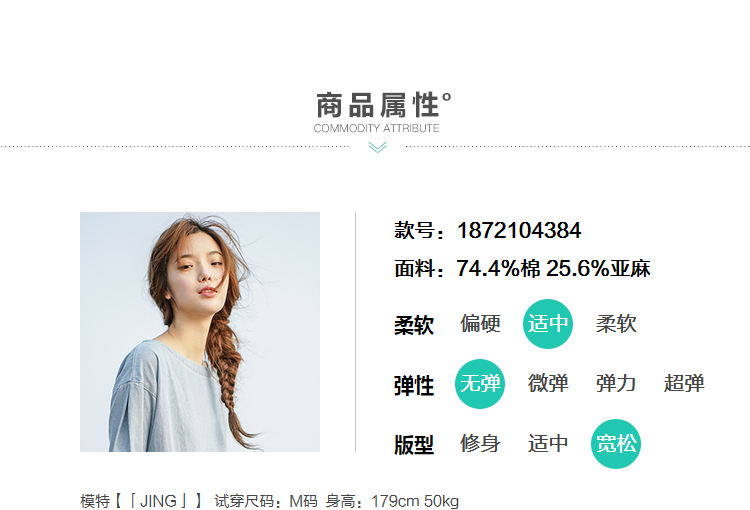750x510 pixels.
Task: Choose 修身 in the fit row
Action: point(480,443)
